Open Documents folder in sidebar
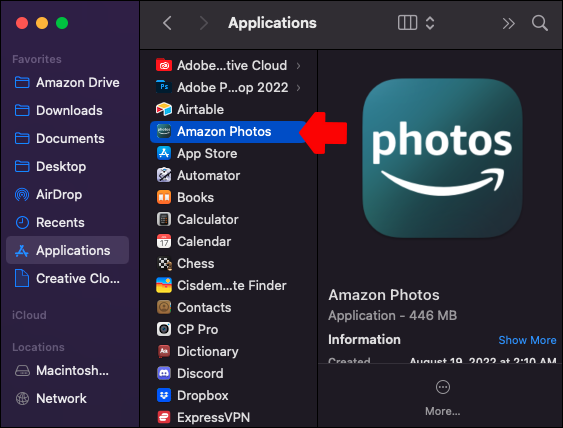This screenshot has width=563, height=428. point(67,139)
